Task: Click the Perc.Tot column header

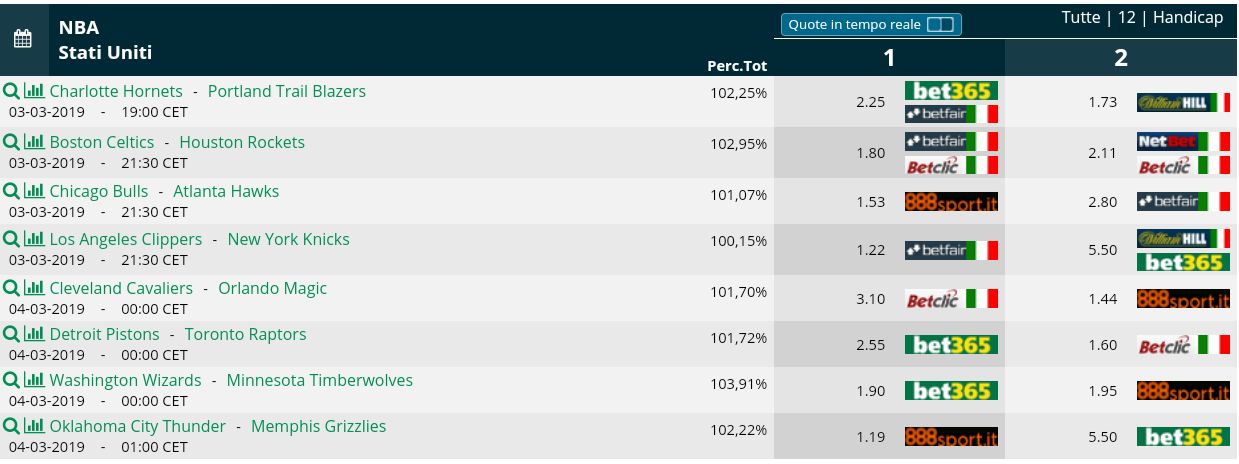Action: click(x=737, y=66)
